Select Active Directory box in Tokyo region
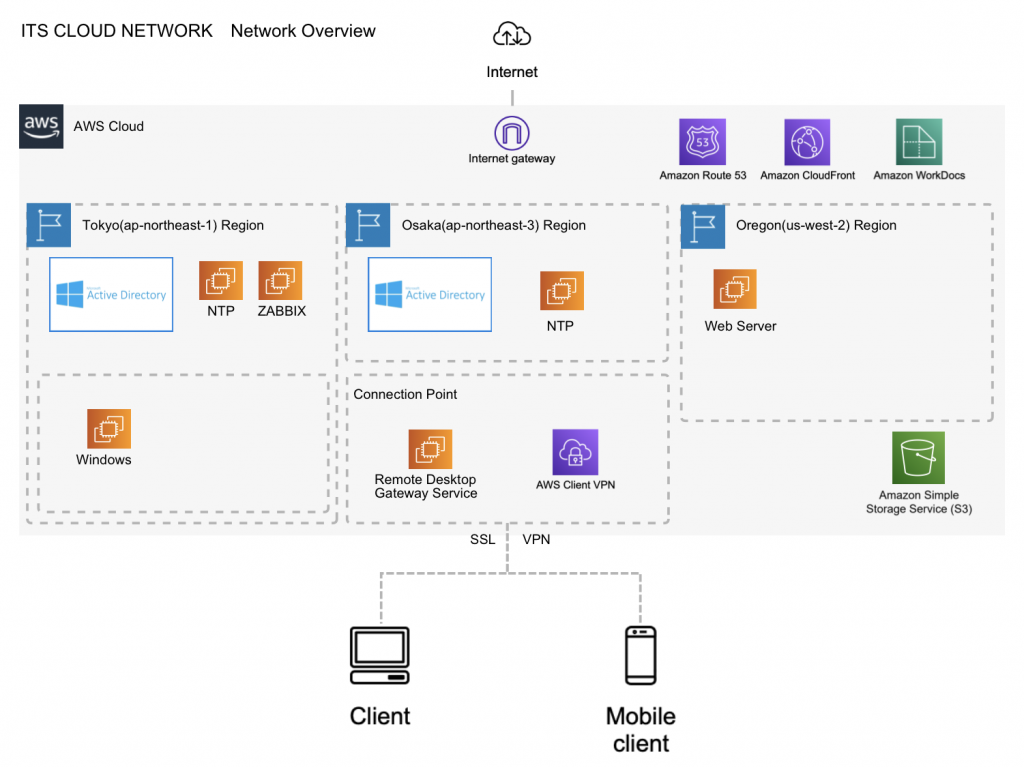Viewport: 1024px width, 767px height. [x=111, y=295]
